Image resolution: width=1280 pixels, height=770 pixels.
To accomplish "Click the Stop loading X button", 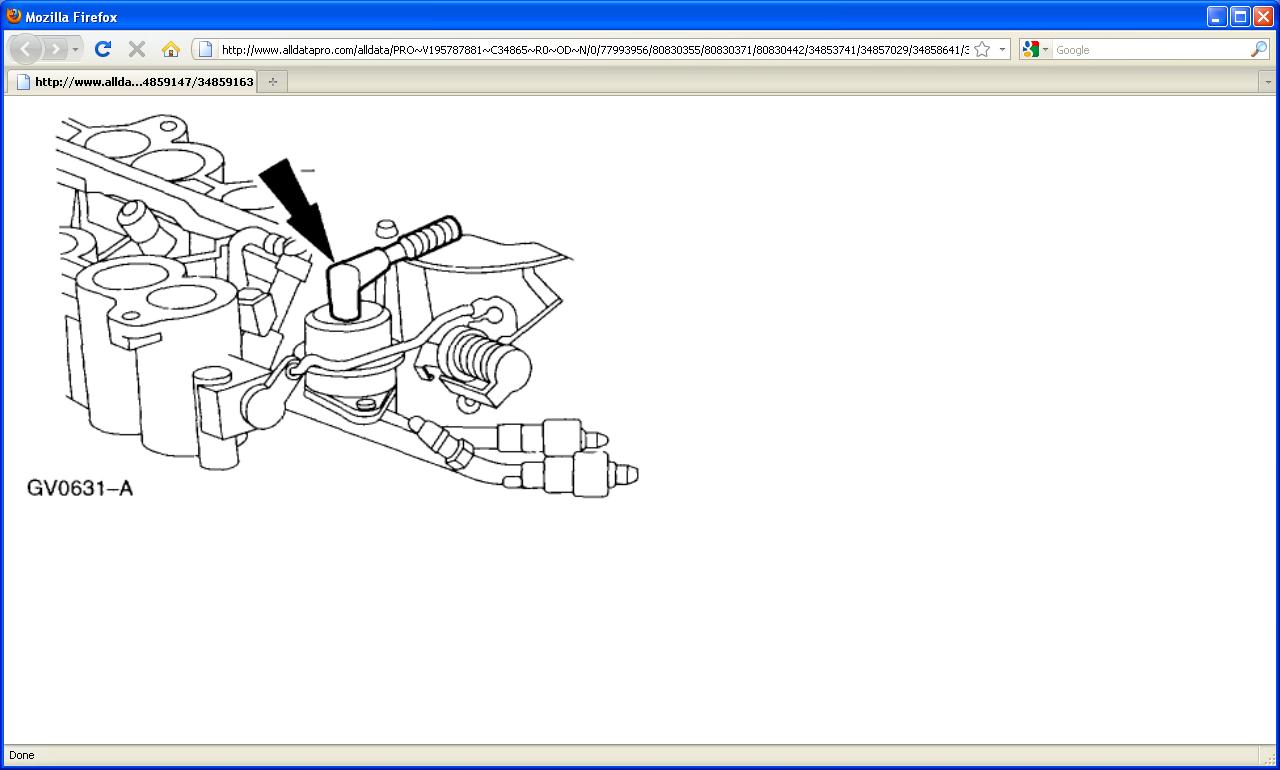I will [137, 49].
